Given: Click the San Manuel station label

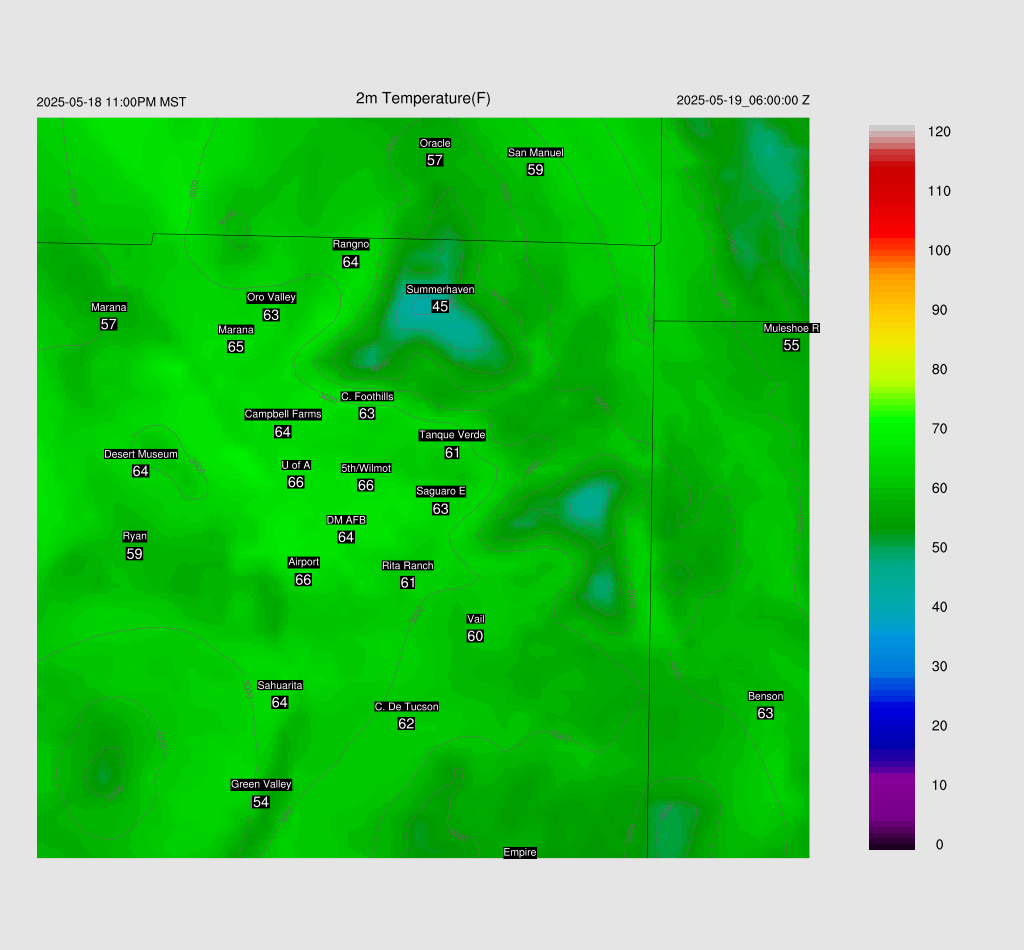Looking at the screenshot, I should (536, 153).
